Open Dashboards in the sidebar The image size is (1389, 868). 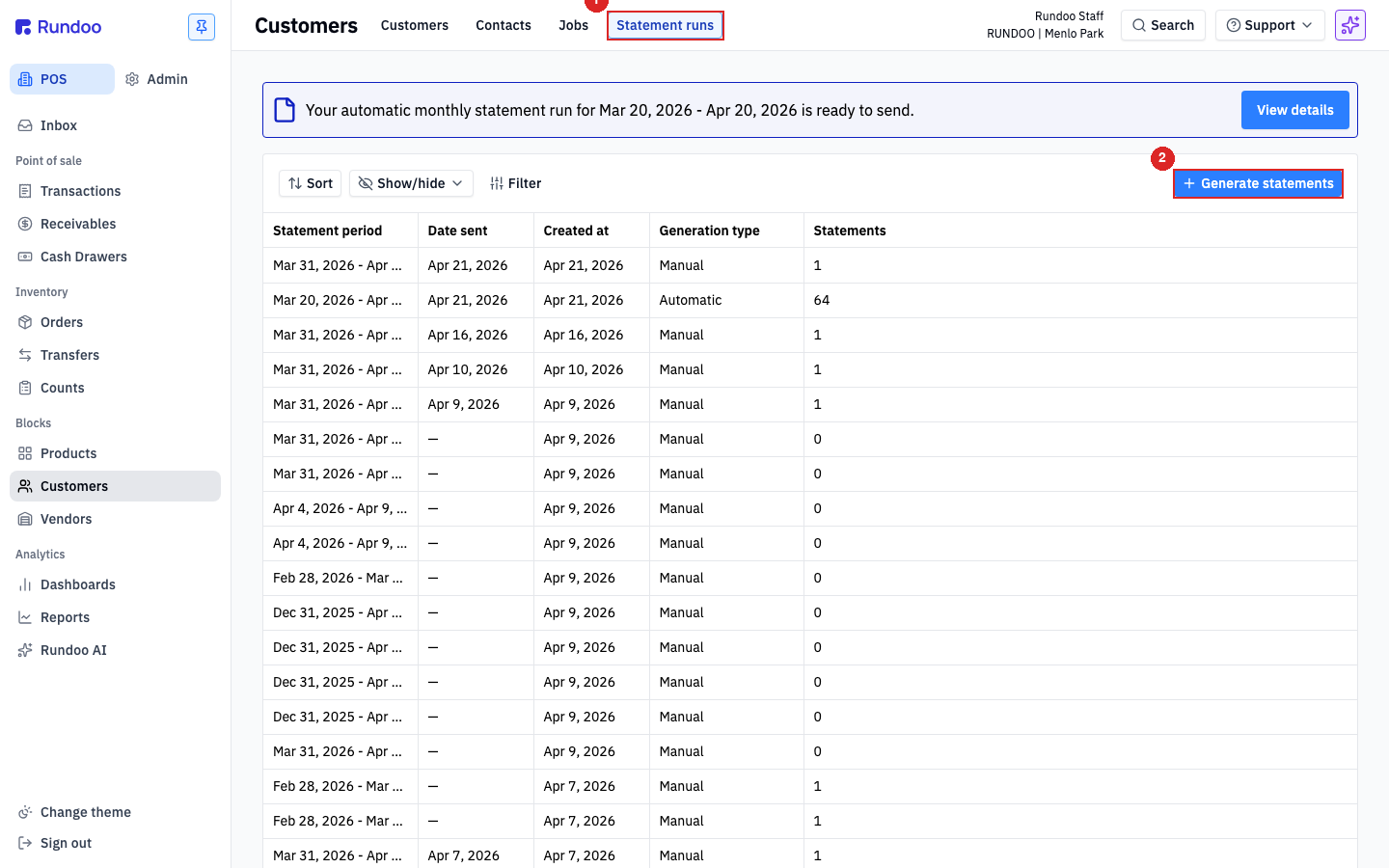[116, 584]
